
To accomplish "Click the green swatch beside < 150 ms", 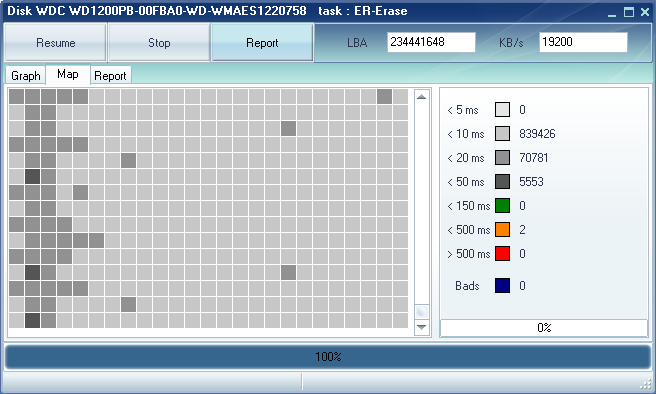I will (x=502, y=206).
